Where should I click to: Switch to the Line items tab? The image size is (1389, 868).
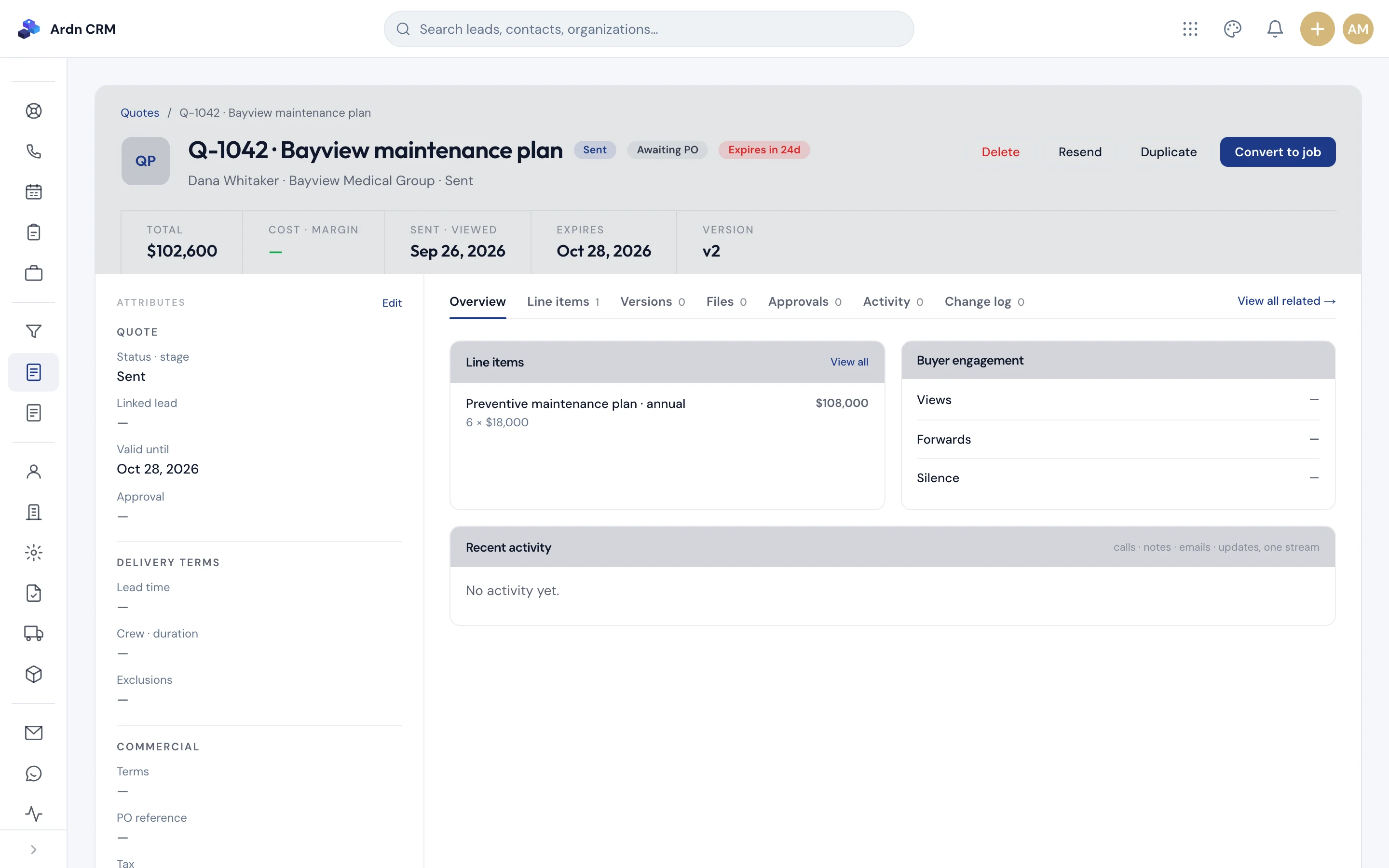pyautogui.click(x=563, y=301)
